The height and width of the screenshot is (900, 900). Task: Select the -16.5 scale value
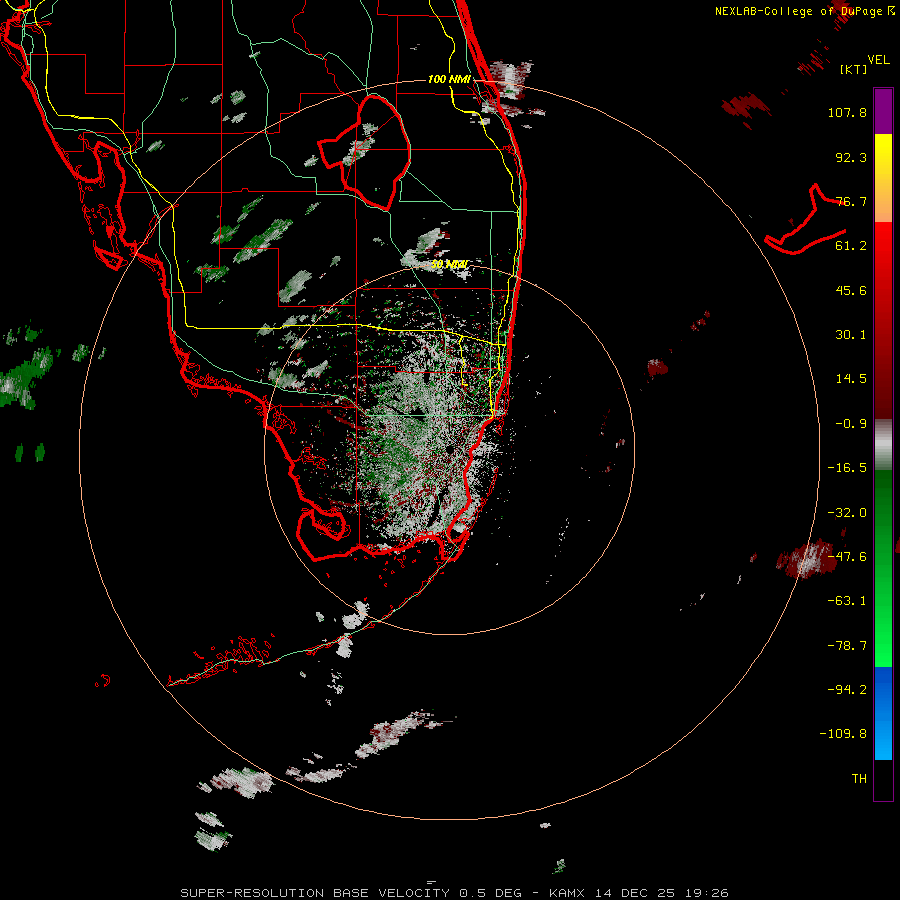pyautogui.click(x=847, y=468)
